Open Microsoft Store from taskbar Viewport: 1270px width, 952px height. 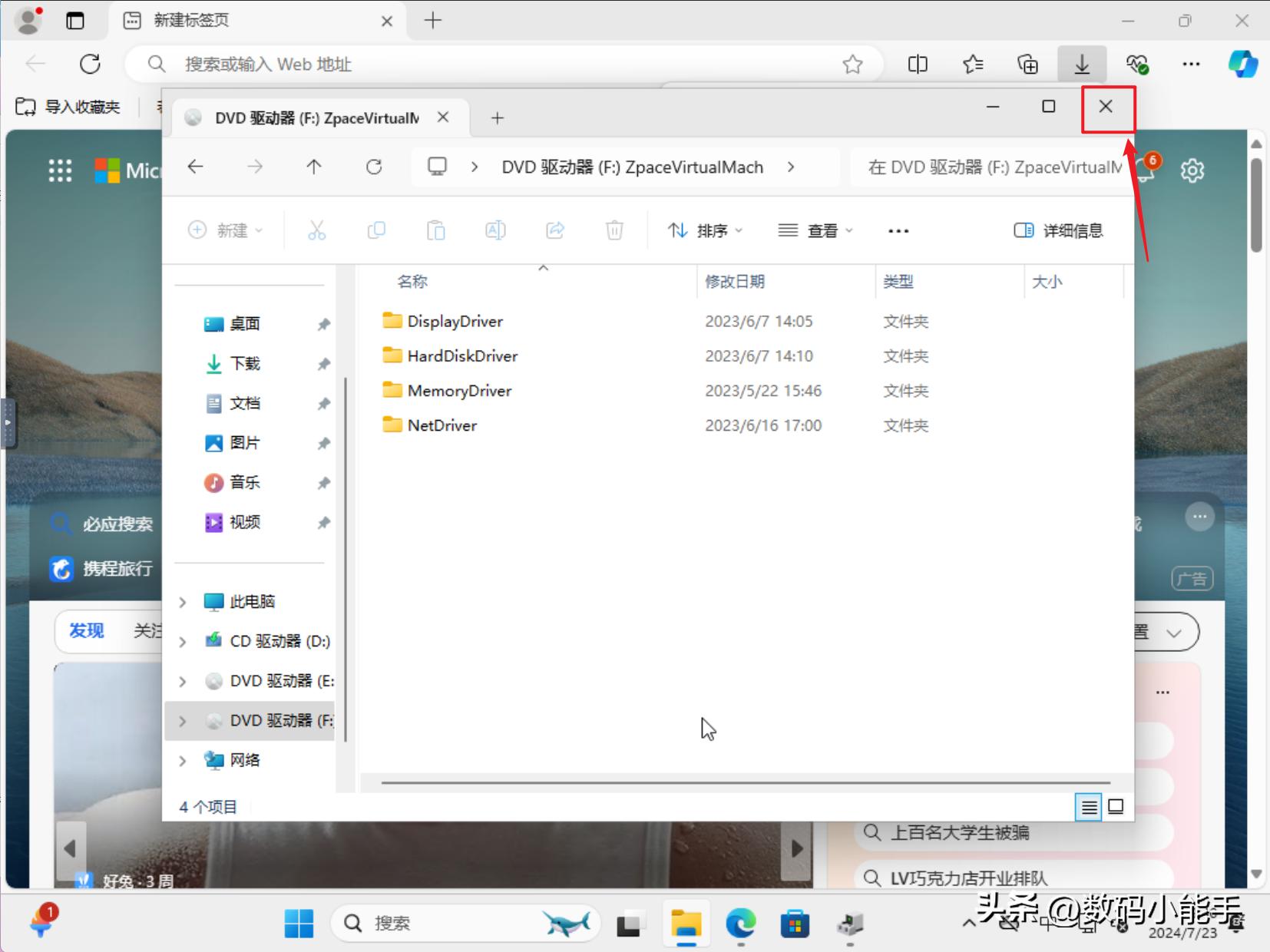coord(795,924)
